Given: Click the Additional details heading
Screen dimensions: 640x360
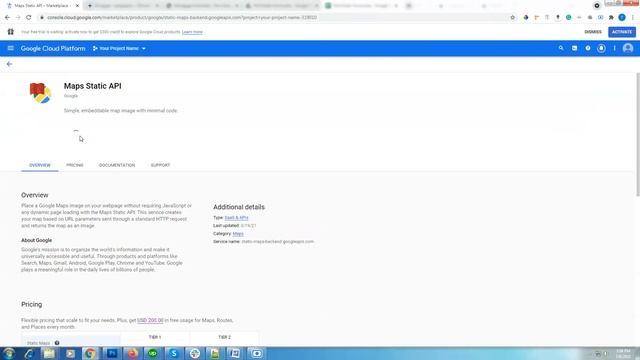Looking at the screenshot, I should tap(239, 207).
